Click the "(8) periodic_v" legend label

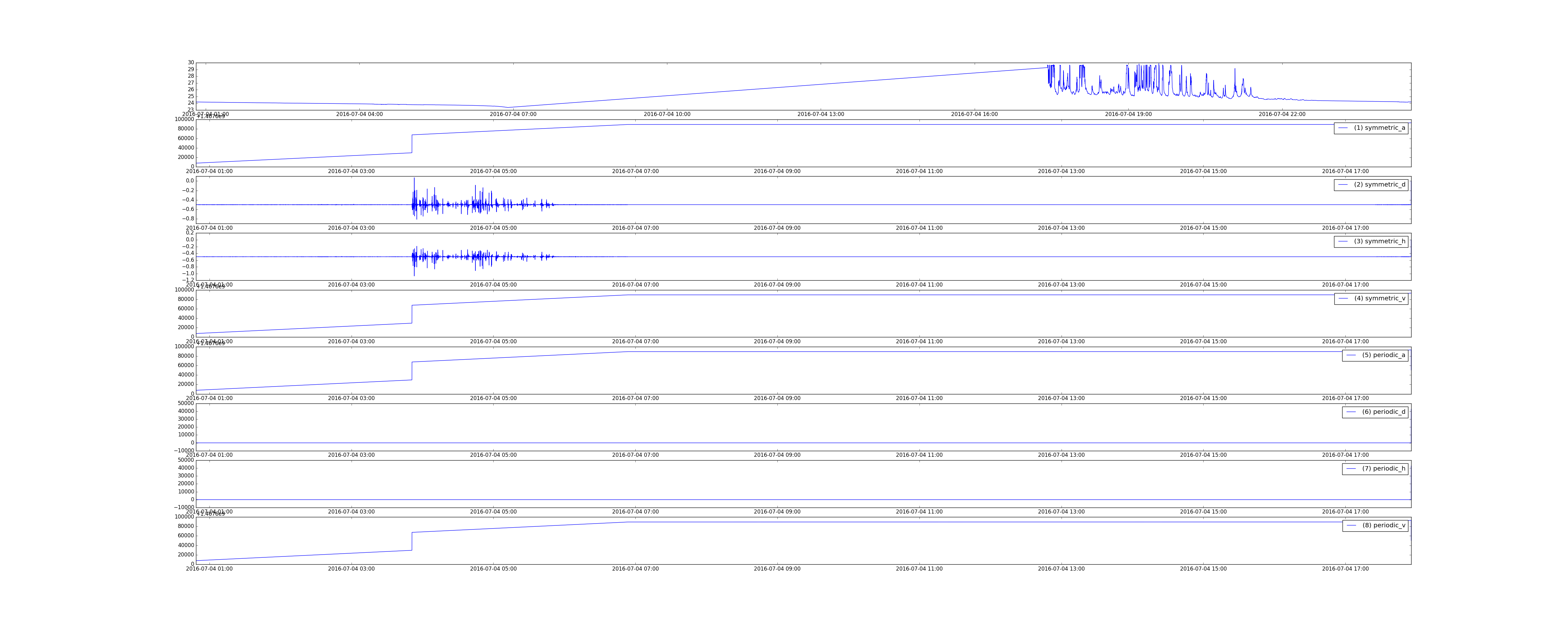pos(1384,525)
